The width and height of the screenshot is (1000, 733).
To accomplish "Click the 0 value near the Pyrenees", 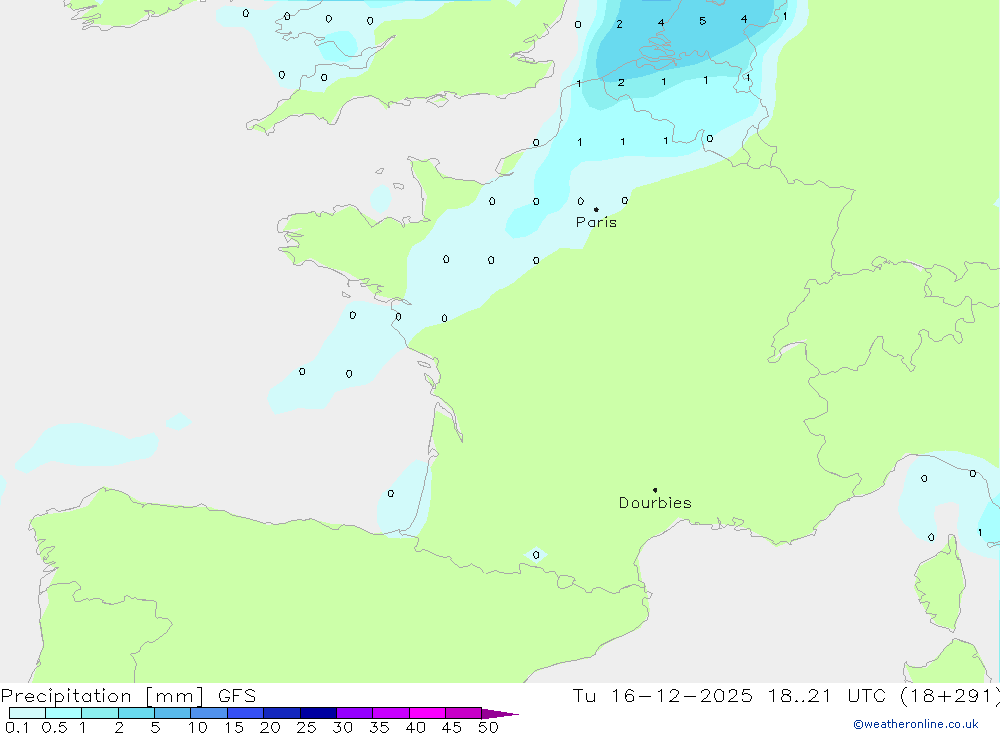I will point(536,555).
